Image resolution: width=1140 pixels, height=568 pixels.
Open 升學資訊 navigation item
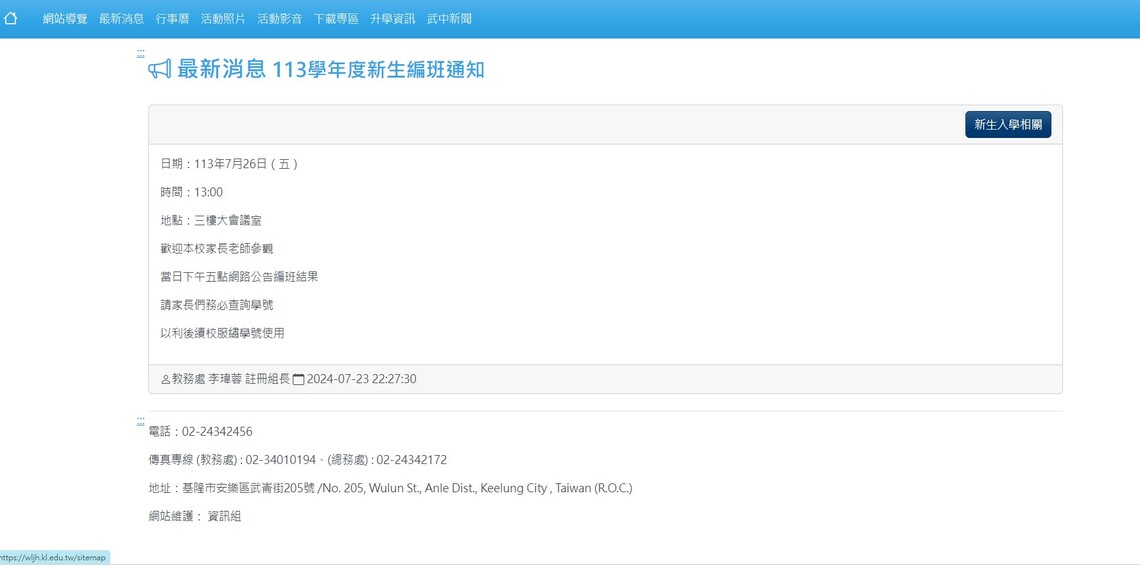point(393,19)
